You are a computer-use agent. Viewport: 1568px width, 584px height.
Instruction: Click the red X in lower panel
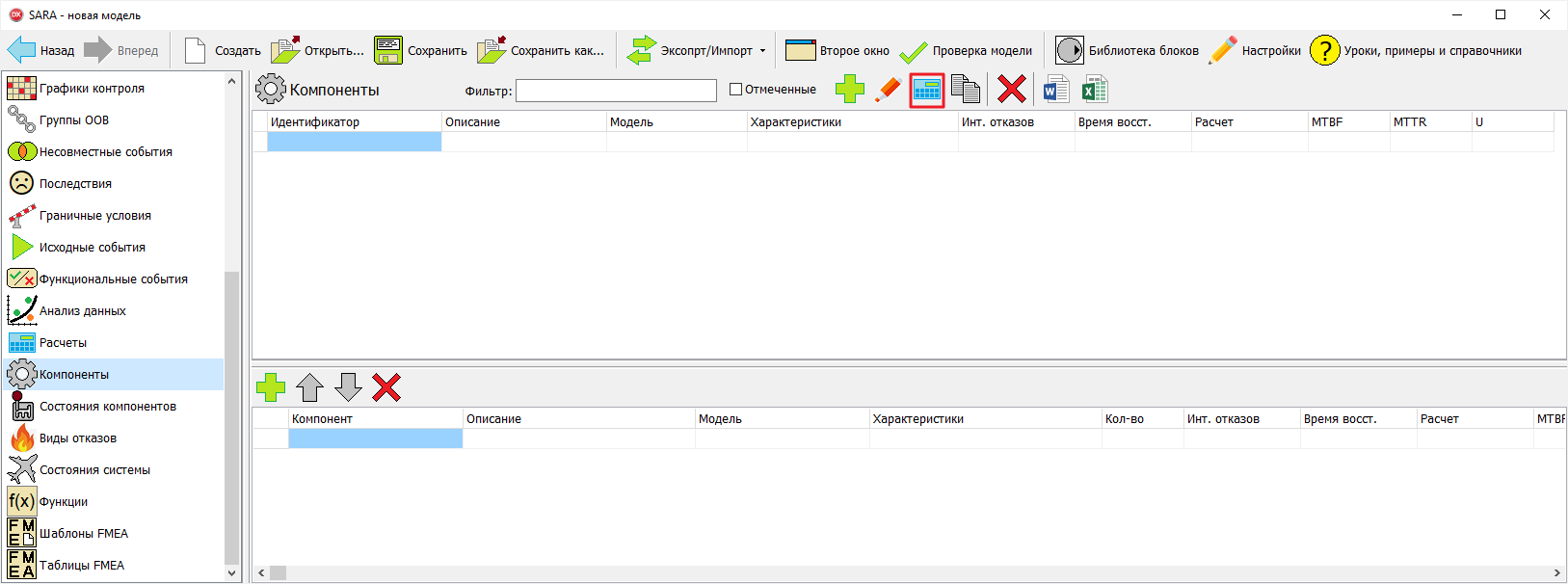[386, 387]
